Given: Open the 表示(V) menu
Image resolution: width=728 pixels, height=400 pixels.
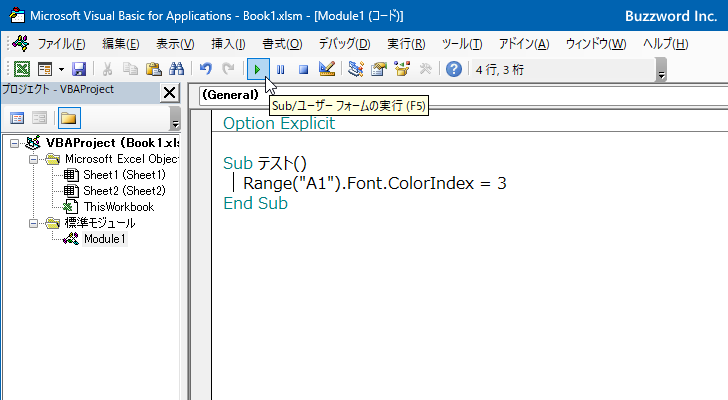Looking at the screenshot, I should tap(175, 44).
